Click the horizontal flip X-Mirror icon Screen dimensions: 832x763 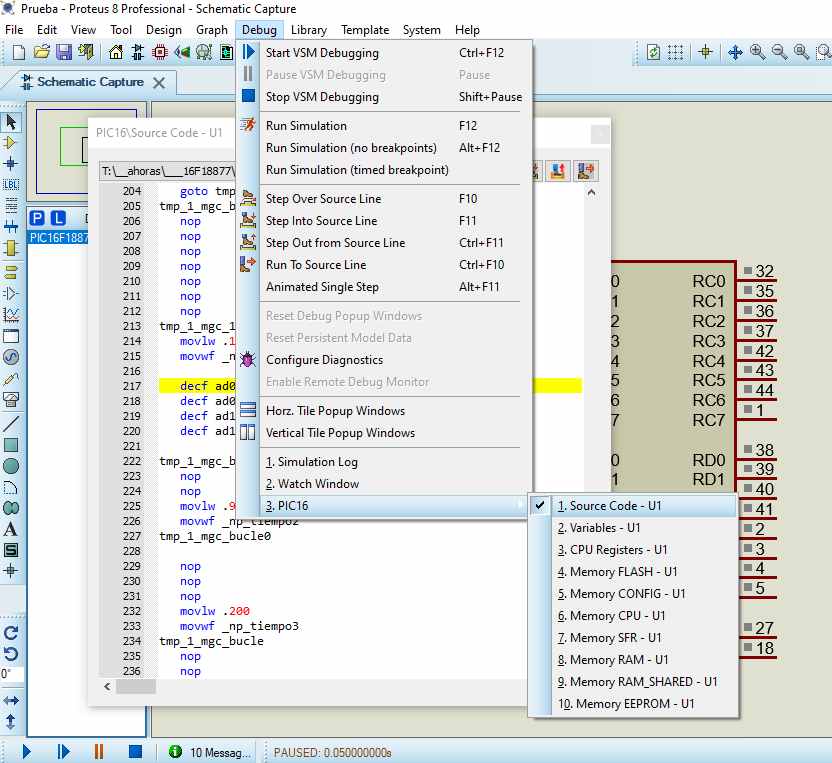click(x=11, y=700)
